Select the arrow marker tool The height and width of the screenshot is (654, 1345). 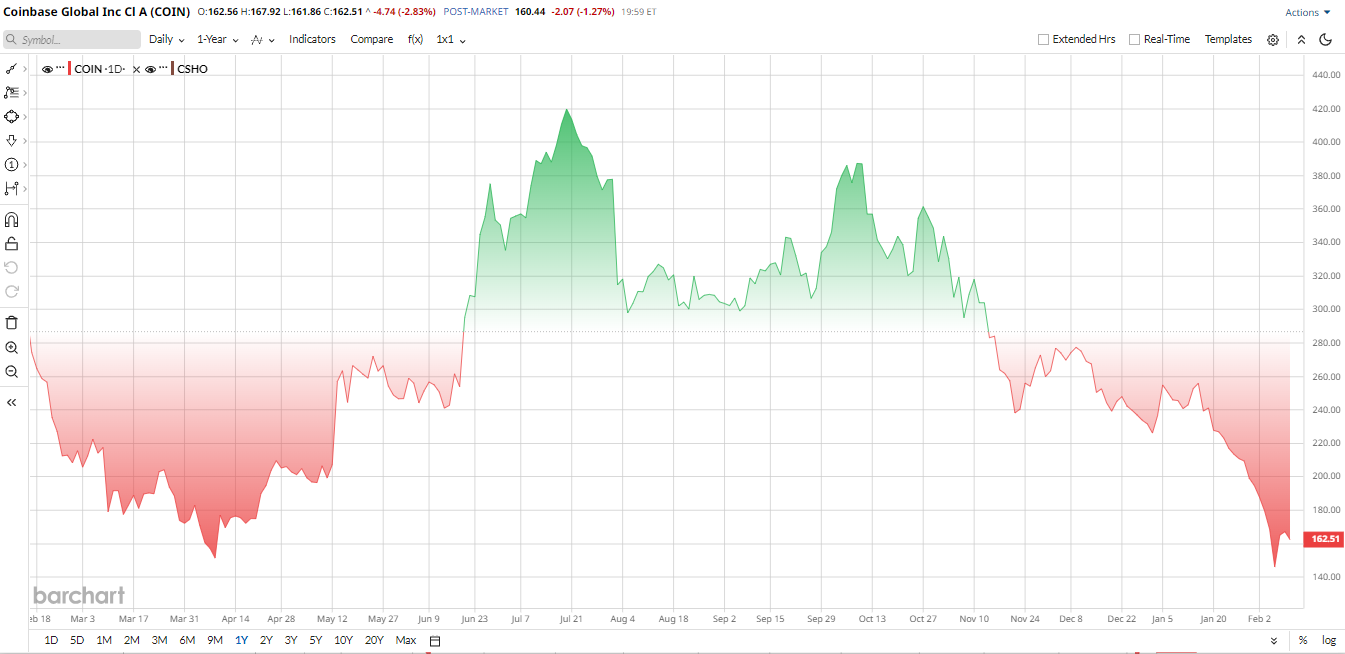click(11, 141)
